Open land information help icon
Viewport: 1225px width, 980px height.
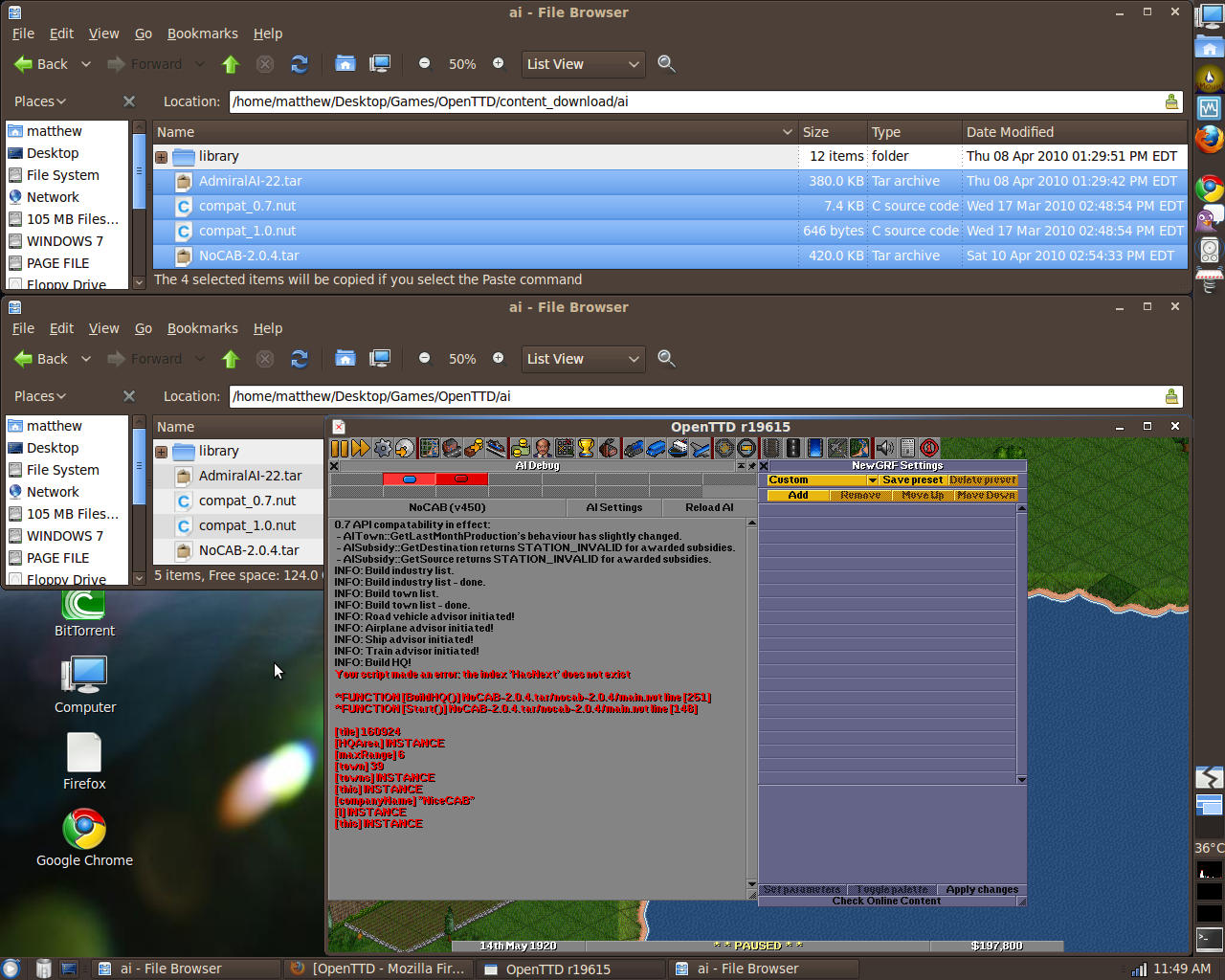point(928,448)
